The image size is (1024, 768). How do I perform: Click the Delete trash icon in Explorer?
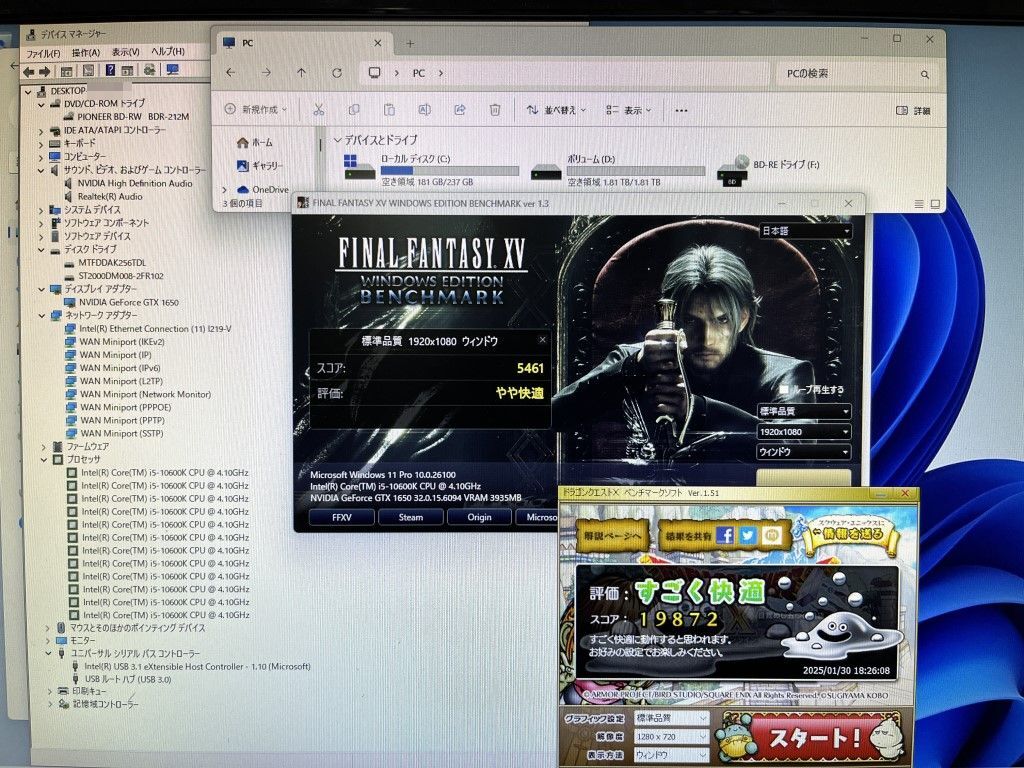tap(495, 110)
